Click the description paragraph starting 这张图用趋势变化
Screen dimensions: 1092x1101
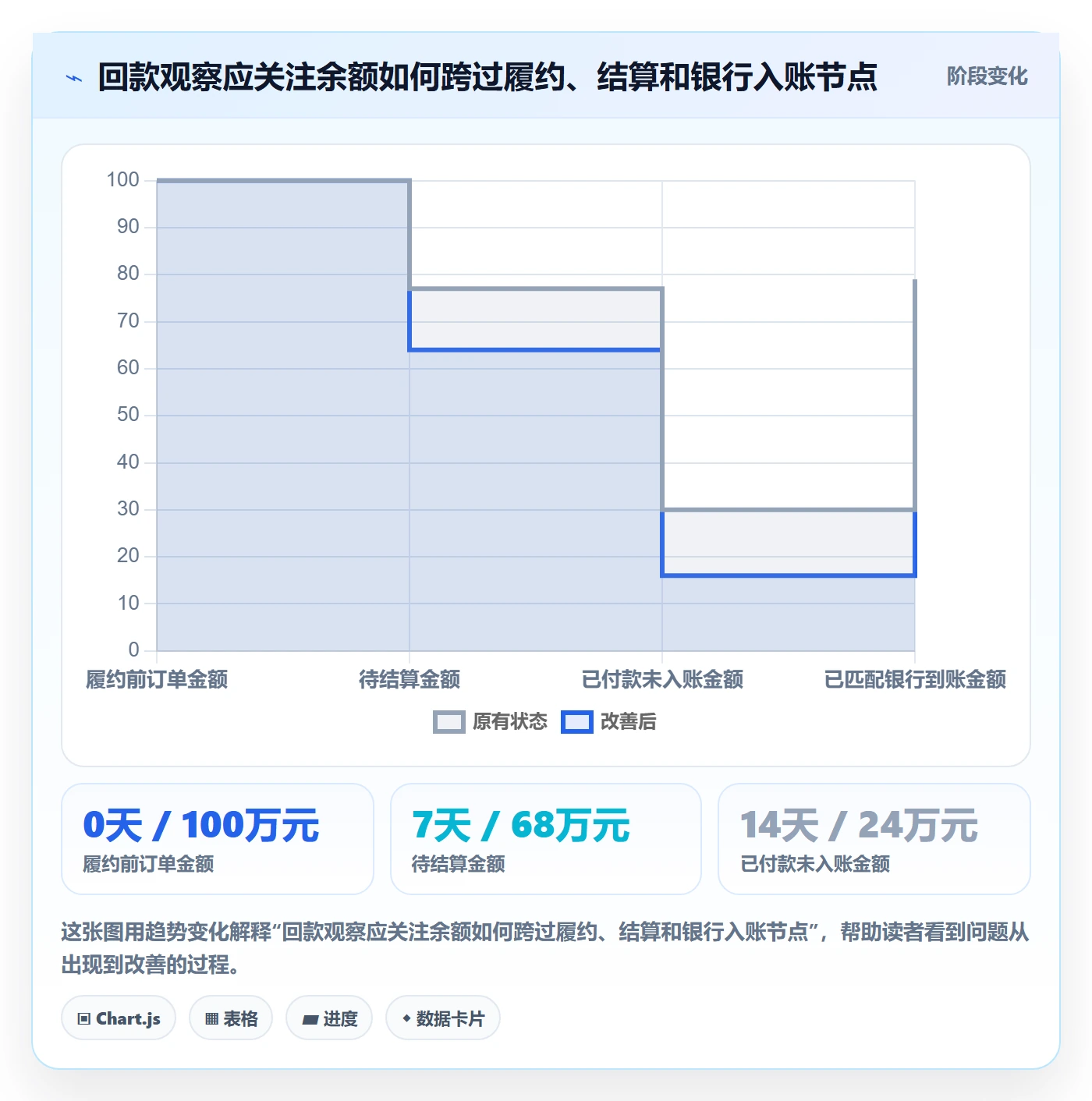click(545, 948)
